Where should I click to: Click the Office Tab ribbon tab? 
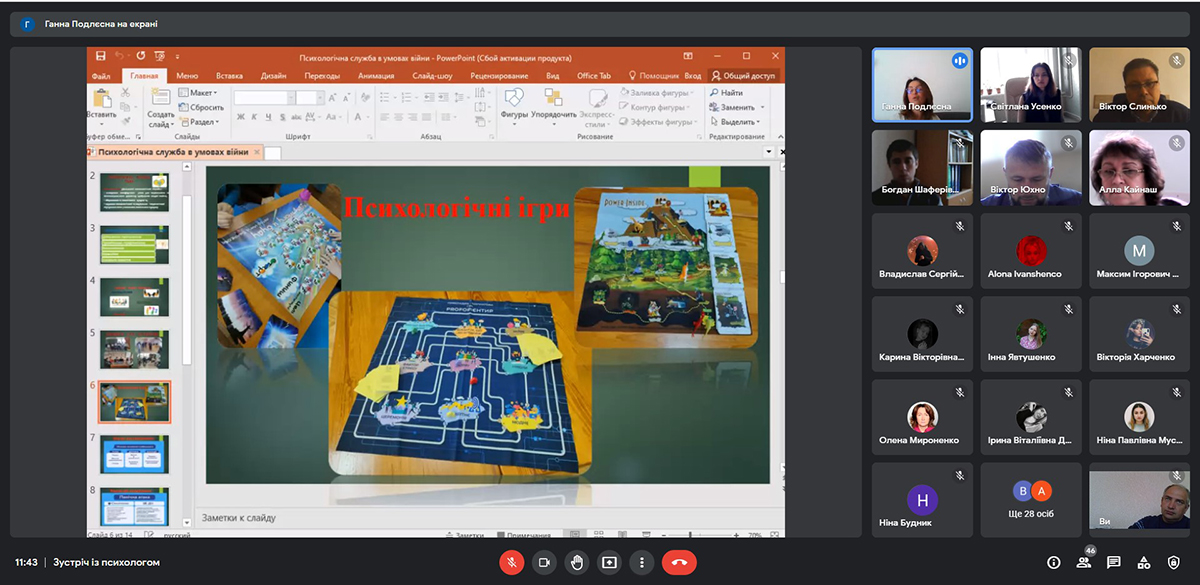[x=594, y=76]
